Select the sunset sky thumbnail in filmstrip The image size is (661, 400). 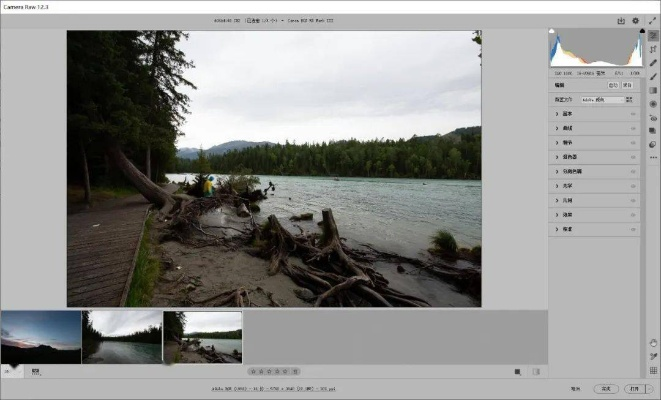40,337
